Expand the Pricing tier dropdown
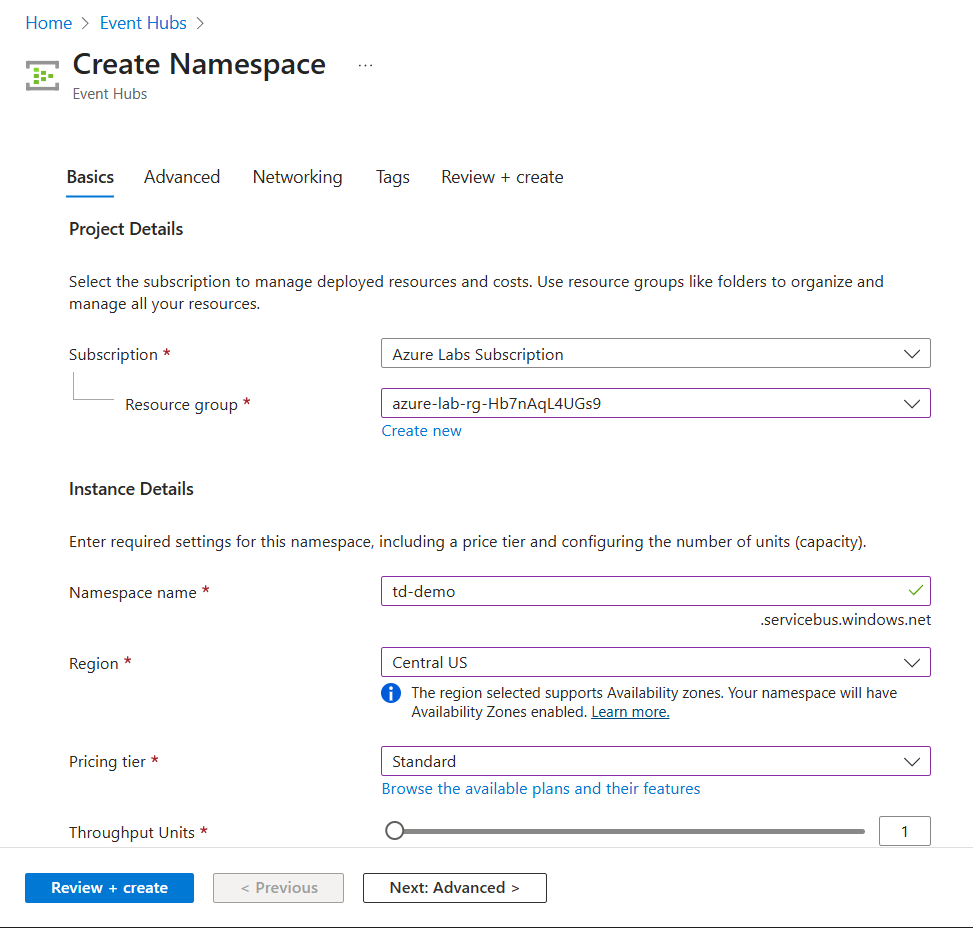973x928 pixels. point(655,762)
